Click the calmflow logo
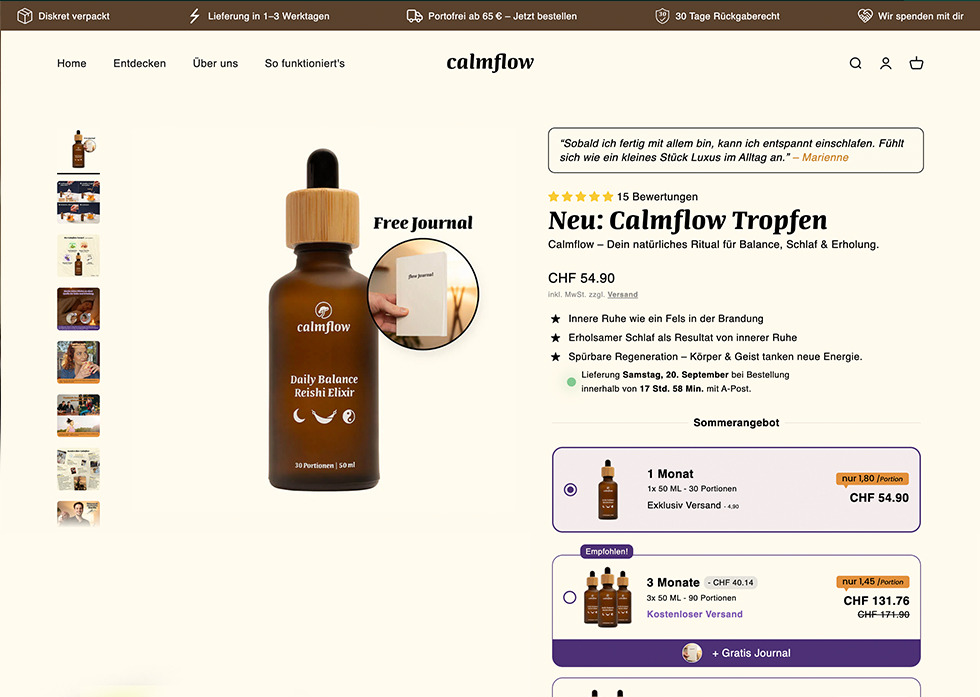 [x=490, y=63]
